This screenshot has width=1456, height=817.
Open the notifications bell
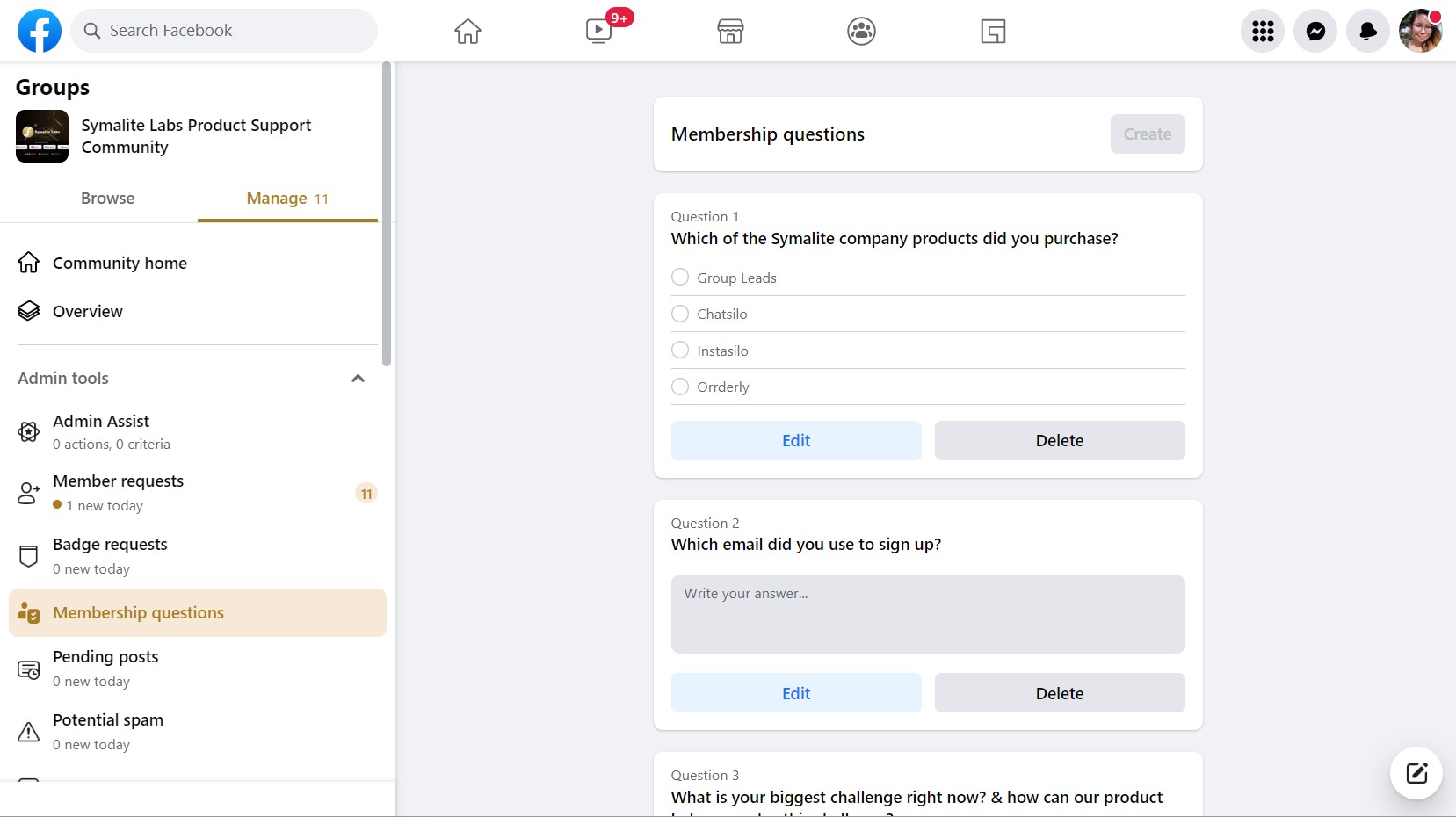pyautogui.click(x=1367, y=31)
